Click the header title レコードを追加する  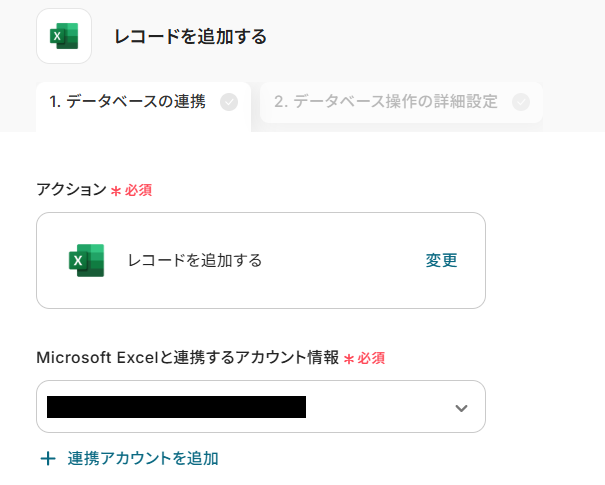(190, 37)
